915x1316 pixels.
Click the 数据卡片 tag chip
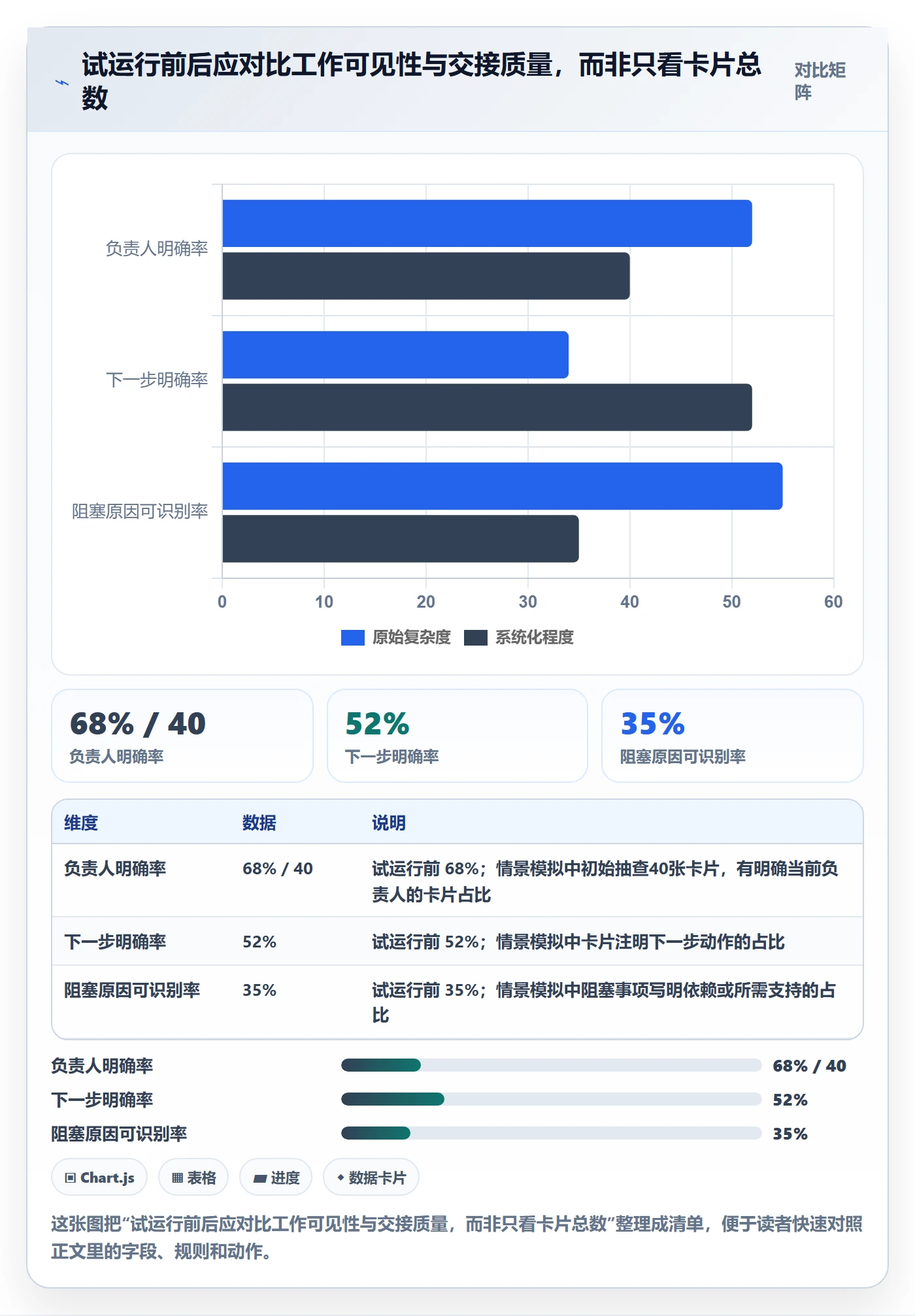pos(371,1177)
